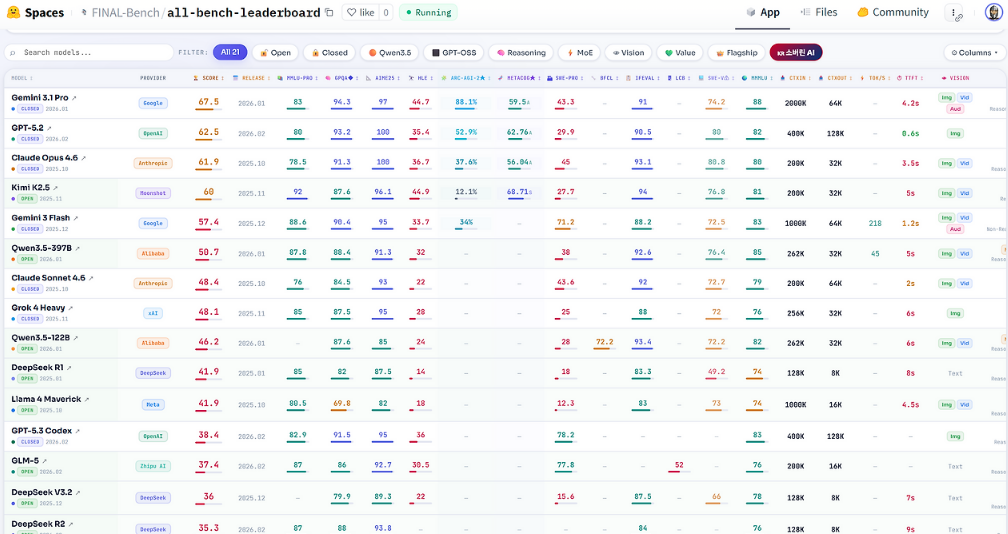The image size is (1008, 534).
Task: Click Gemini 3.1 Pro score 67.5
Action: pyautogui.click(x=208, y=102)
